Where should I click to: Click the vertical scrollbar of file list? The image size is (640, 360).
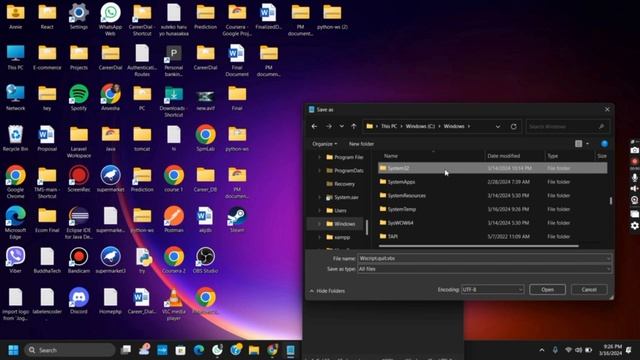point(611,201)
